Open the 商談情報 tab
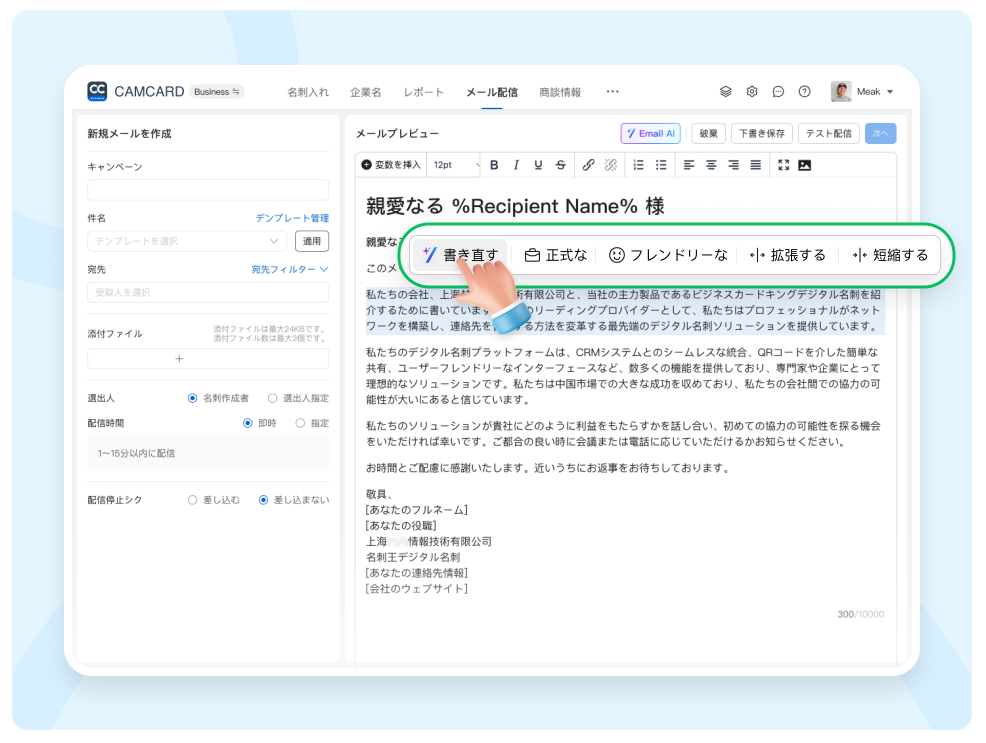986x743 pixels. pos(560,92)
